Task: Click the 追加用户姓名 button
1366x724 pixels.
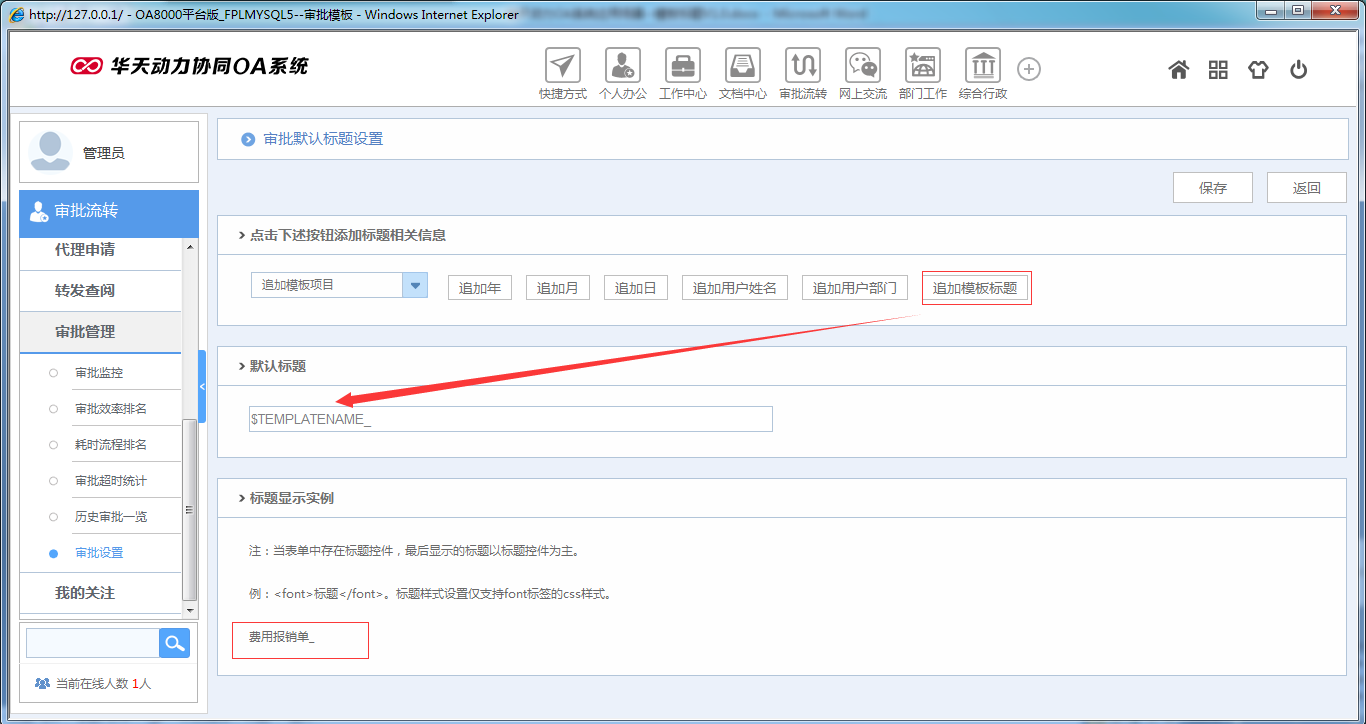Action: pyautogui.click(x=735, y=287)
